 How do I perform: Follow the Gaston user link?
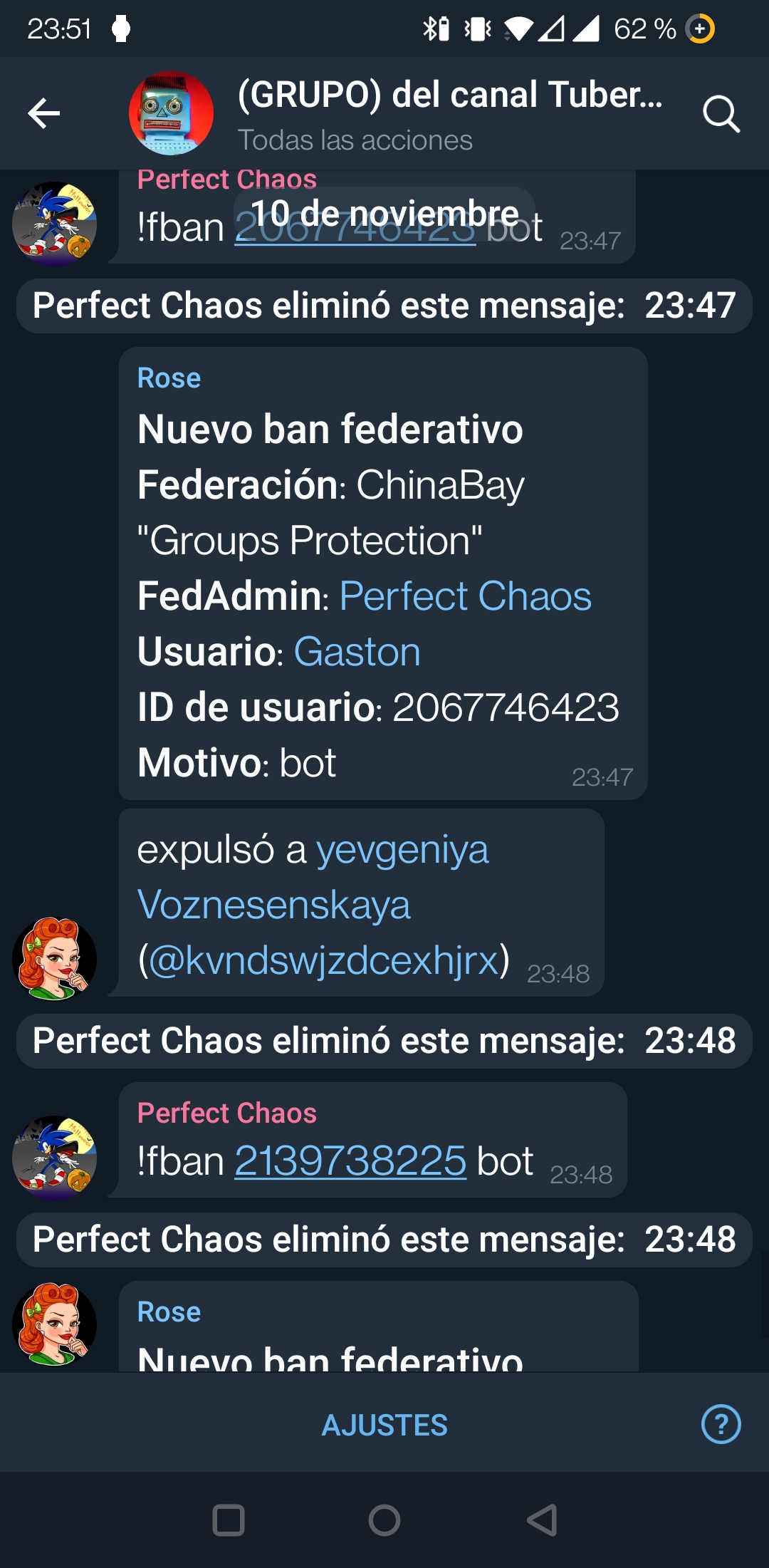pos(357,652)
